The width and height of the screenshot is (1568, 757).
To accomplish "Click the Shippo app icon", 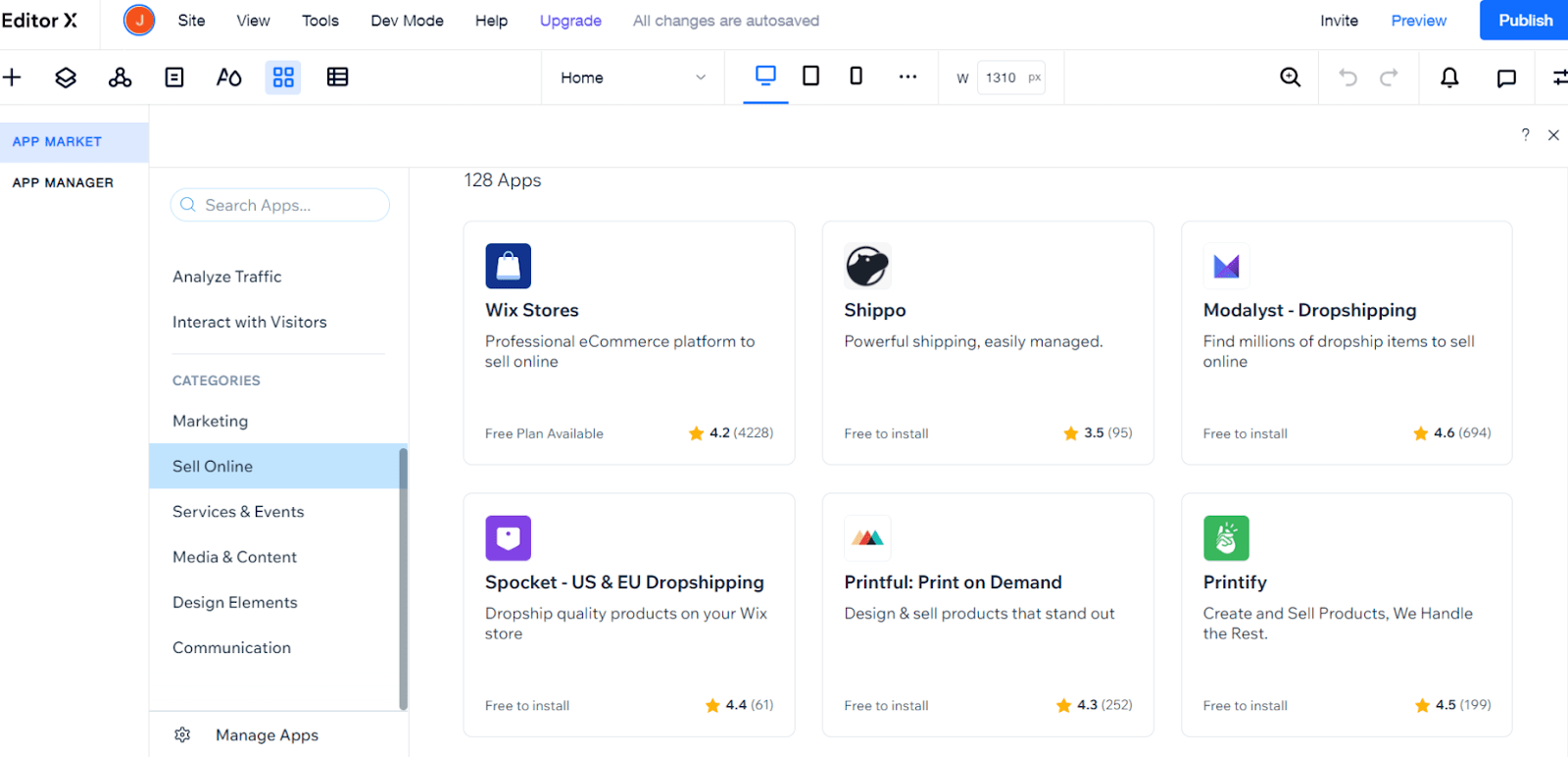I will click(867, 266).
